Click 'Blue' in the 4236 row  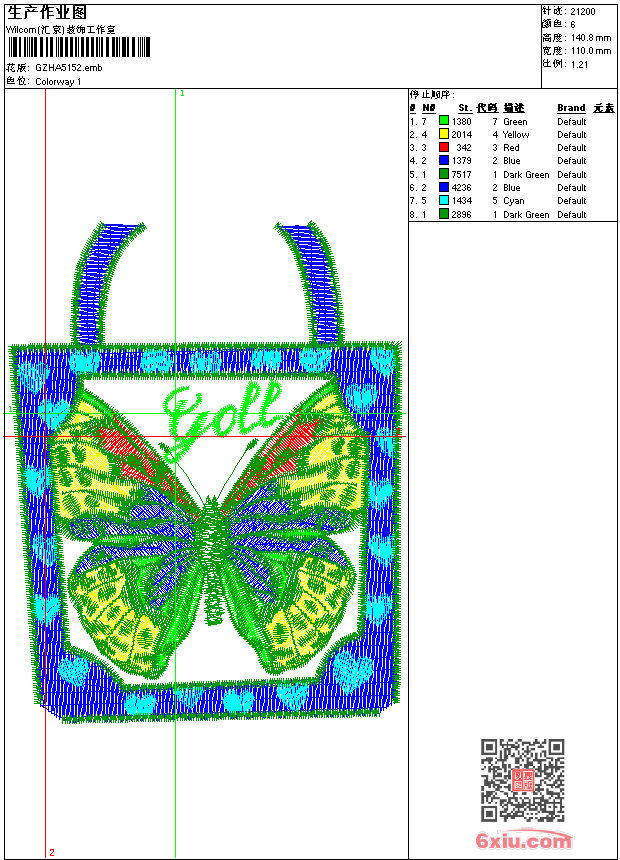coord(512,188)
